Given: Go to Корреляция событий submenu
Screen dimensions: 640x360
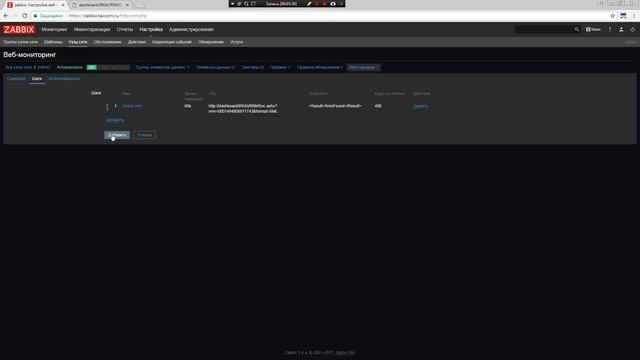Looking at the screenshot, I should 172,42.
